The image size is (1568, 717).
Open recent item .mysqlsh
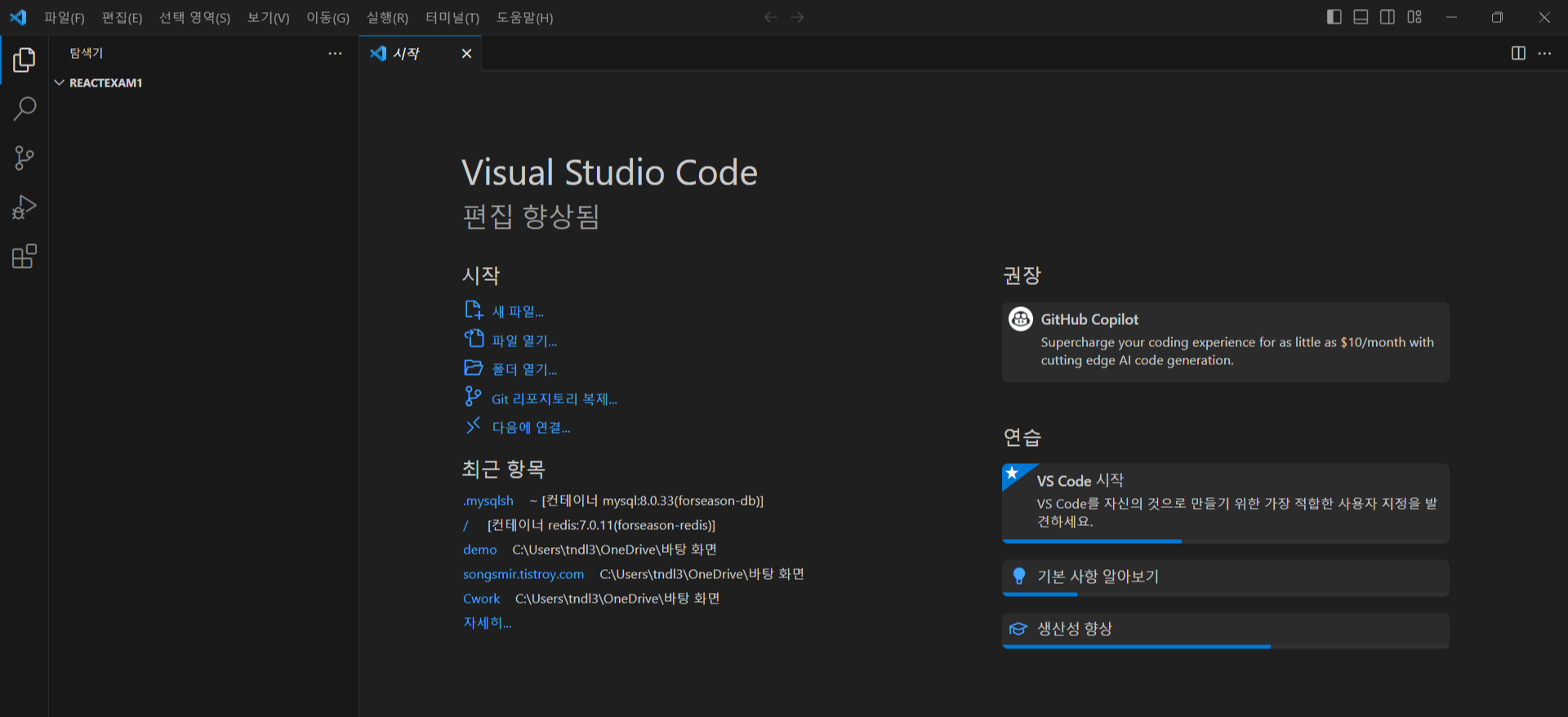488,501
